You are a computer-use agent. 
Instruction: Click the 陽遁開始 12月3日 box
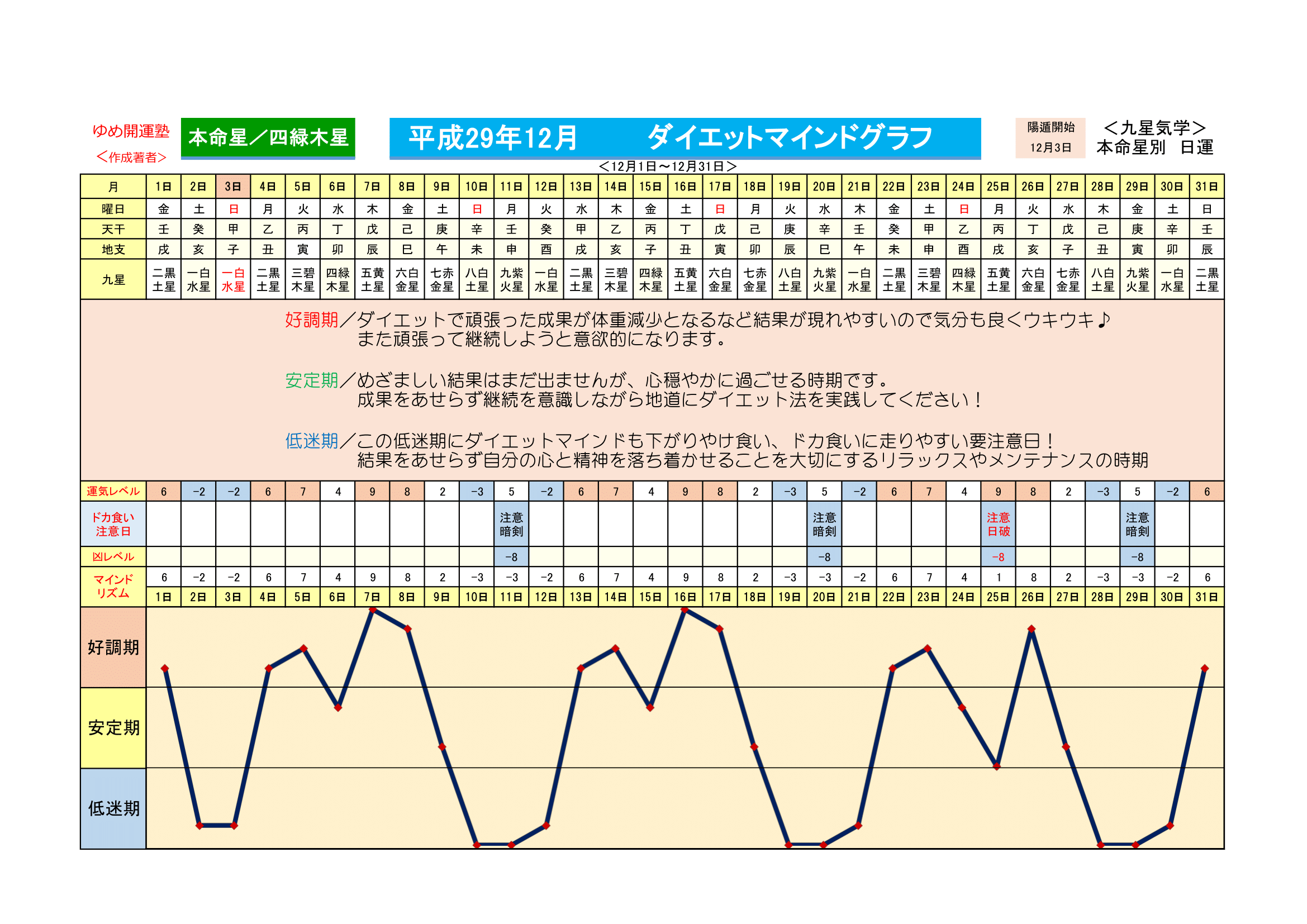click(1051, 137)
